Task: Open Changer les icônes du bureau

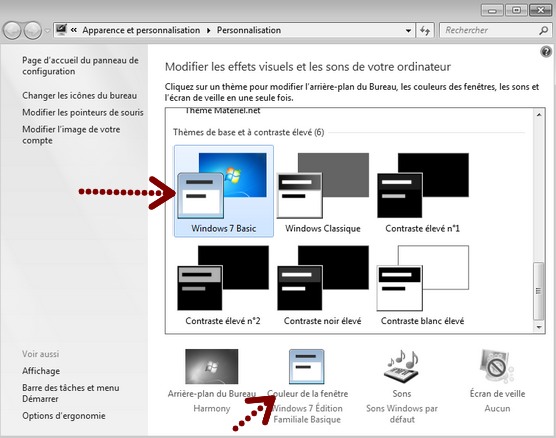Action: (x=79, y=95)
